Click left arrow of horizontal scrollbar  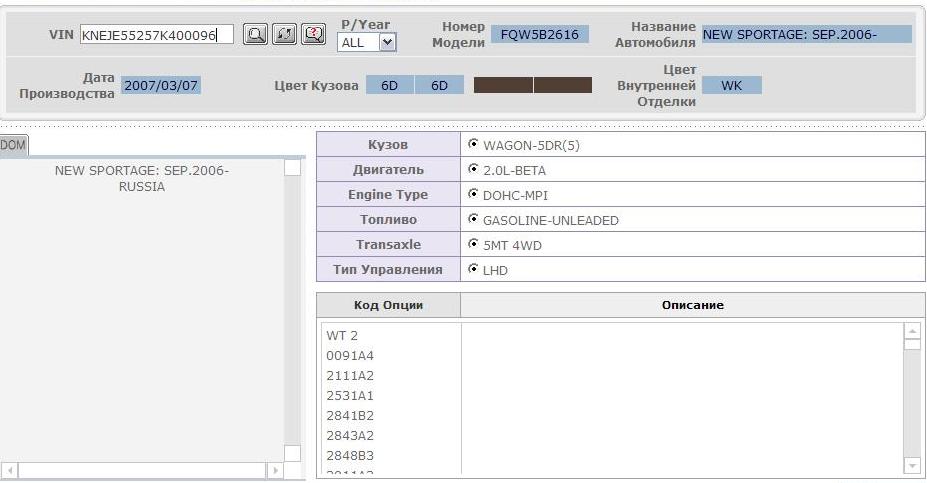click(10, 470)
